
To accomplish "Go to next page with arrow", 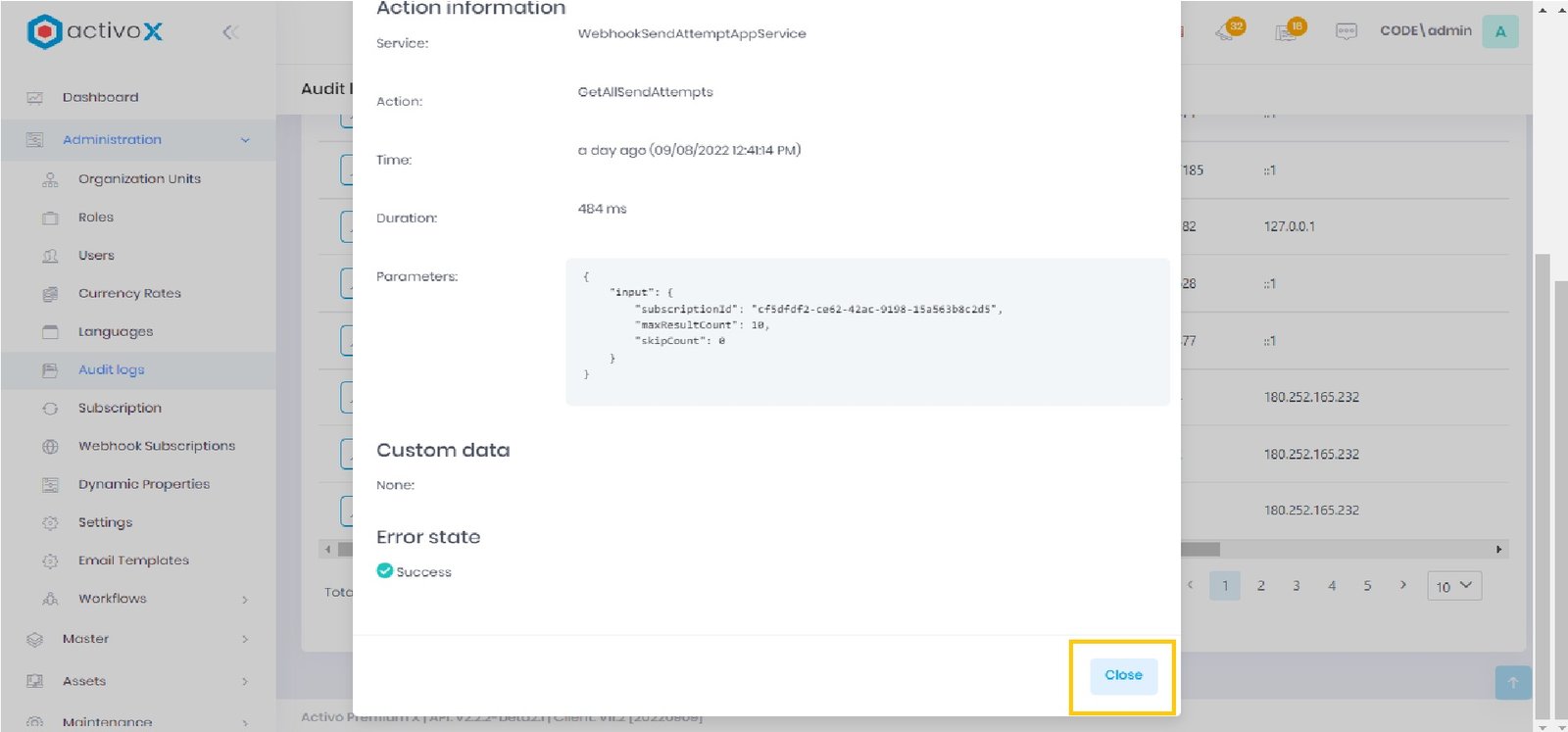I will [1403, 585].
